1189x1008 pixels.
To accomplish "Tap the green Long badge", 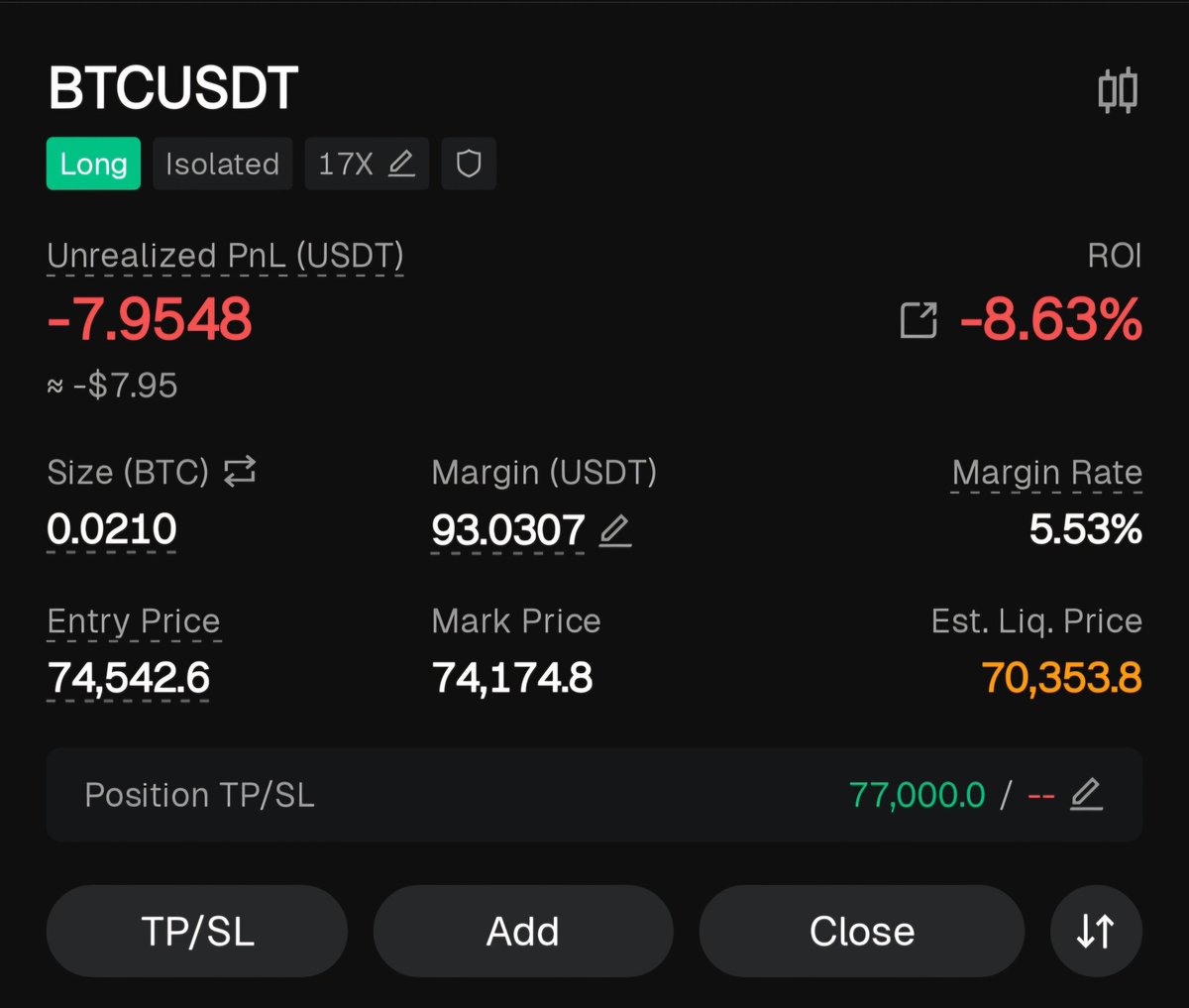I will coord(93,164).
